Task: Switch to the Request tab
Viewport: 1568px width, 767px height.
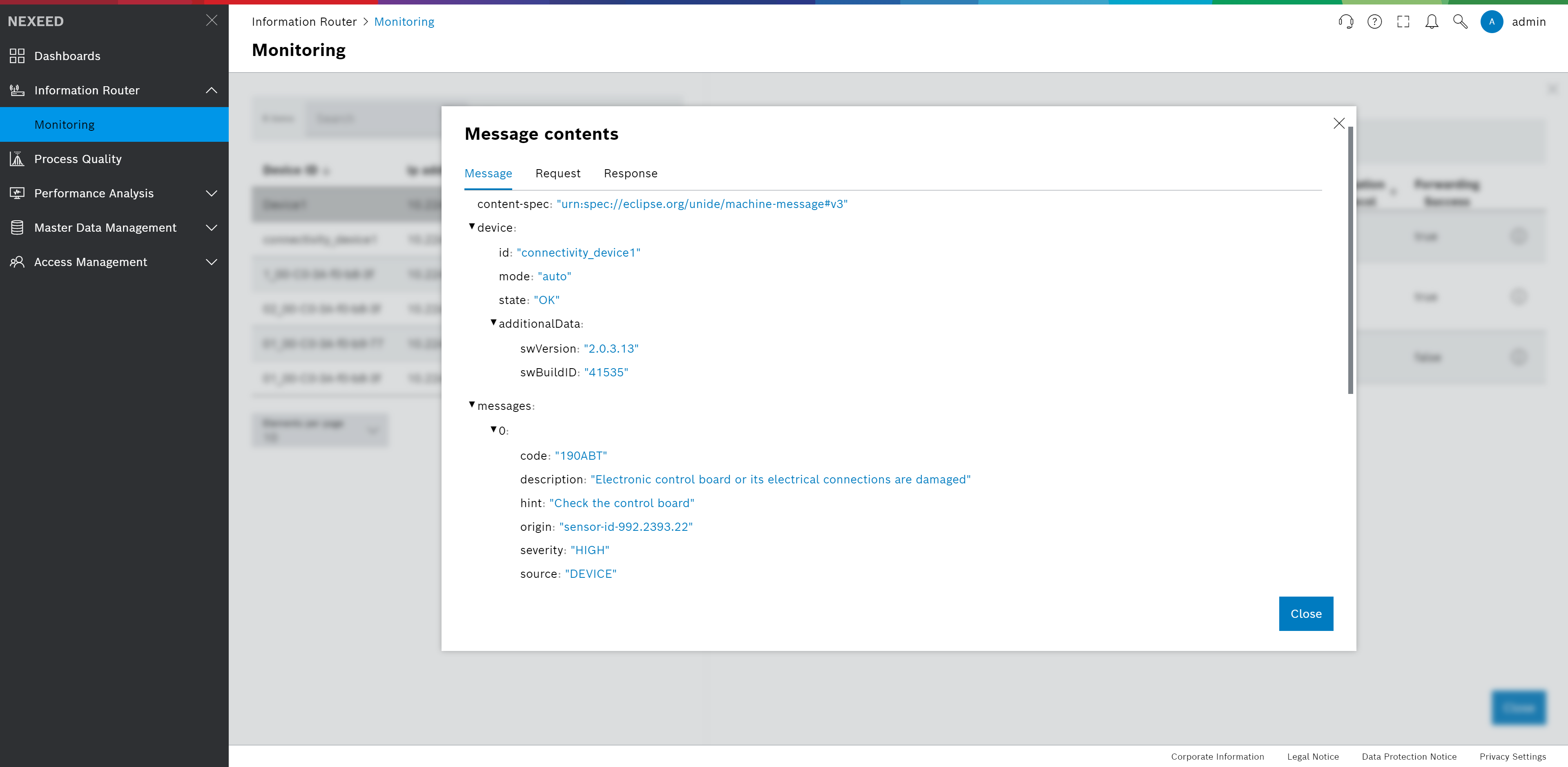Action: pyautogui.click(x=558, y=174)
